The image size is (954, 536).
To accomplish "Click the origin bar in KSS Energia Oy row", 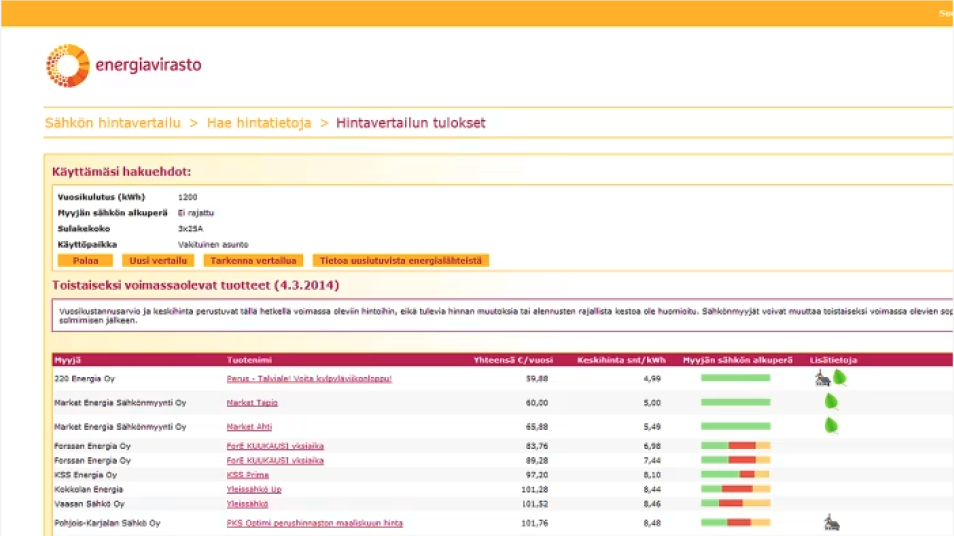I will [x=736, y=475].
